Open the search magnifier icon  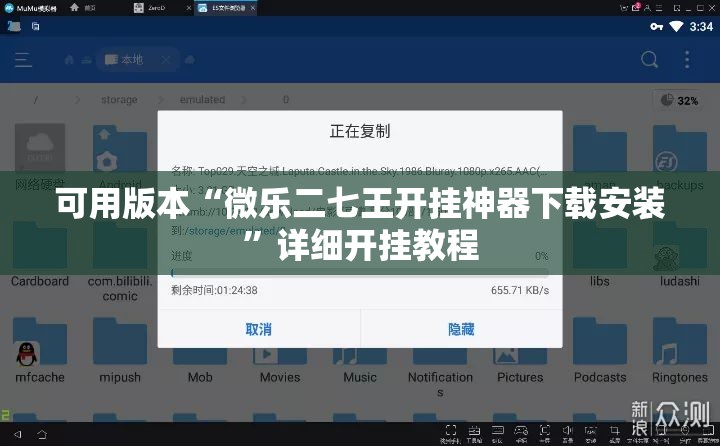click(x=649, y=59)
